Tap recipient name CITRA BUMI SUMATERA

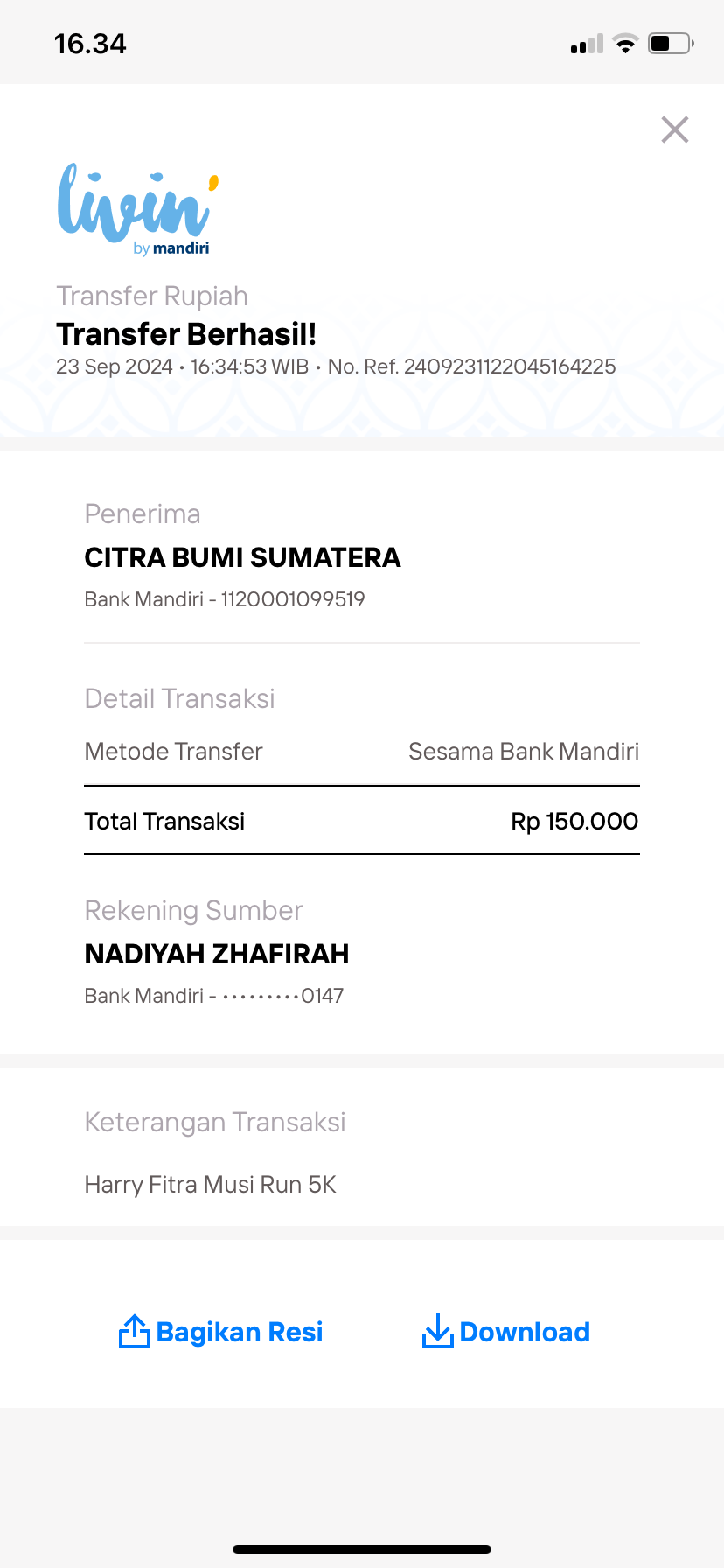[242, 557]
